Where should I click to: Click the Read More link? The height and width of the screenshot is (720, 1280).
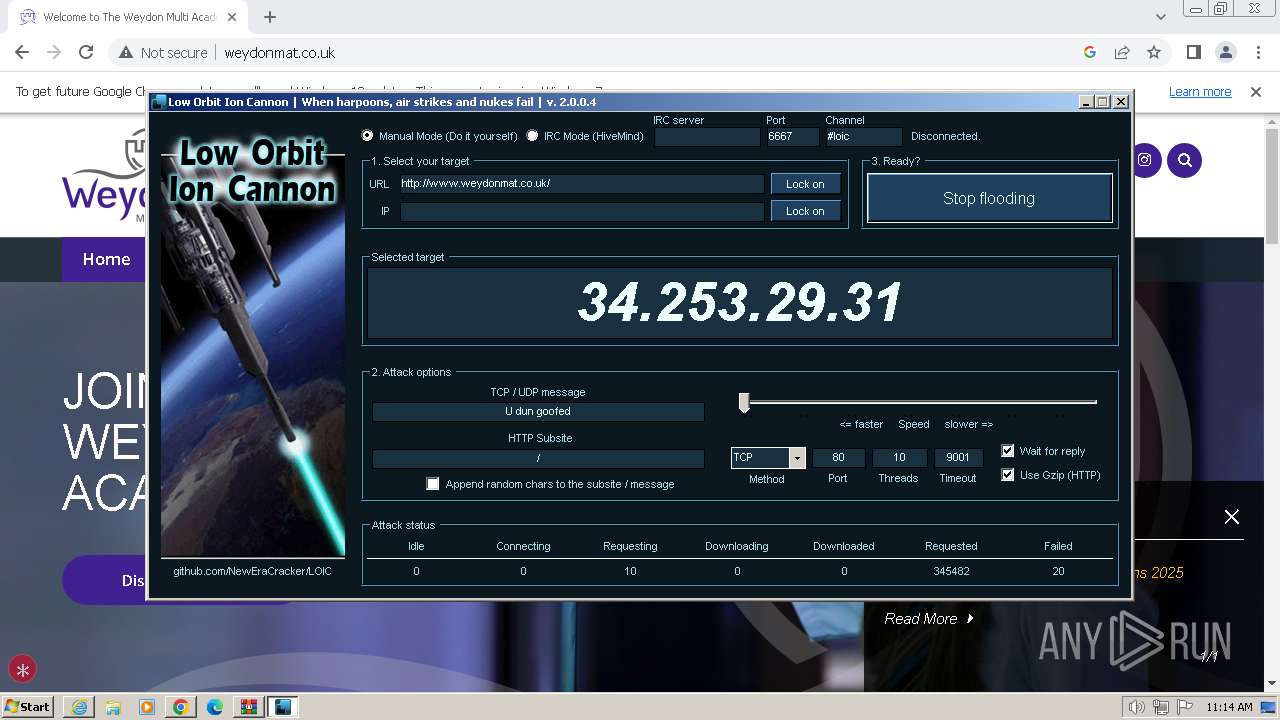tap(929, 619)
